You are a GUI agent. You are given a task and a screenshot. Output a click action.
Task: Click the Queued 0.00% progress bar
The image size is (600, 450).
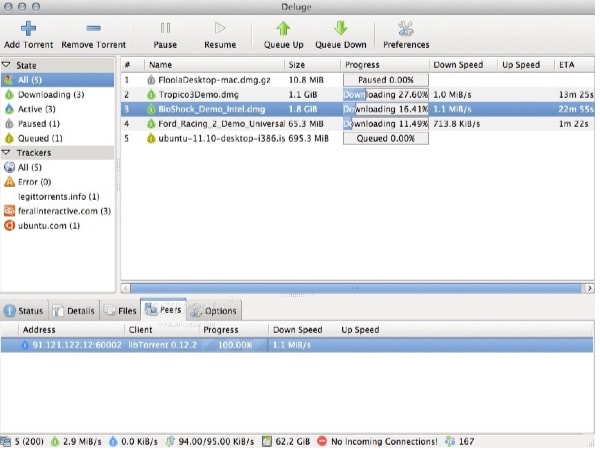tap(386, 138)
